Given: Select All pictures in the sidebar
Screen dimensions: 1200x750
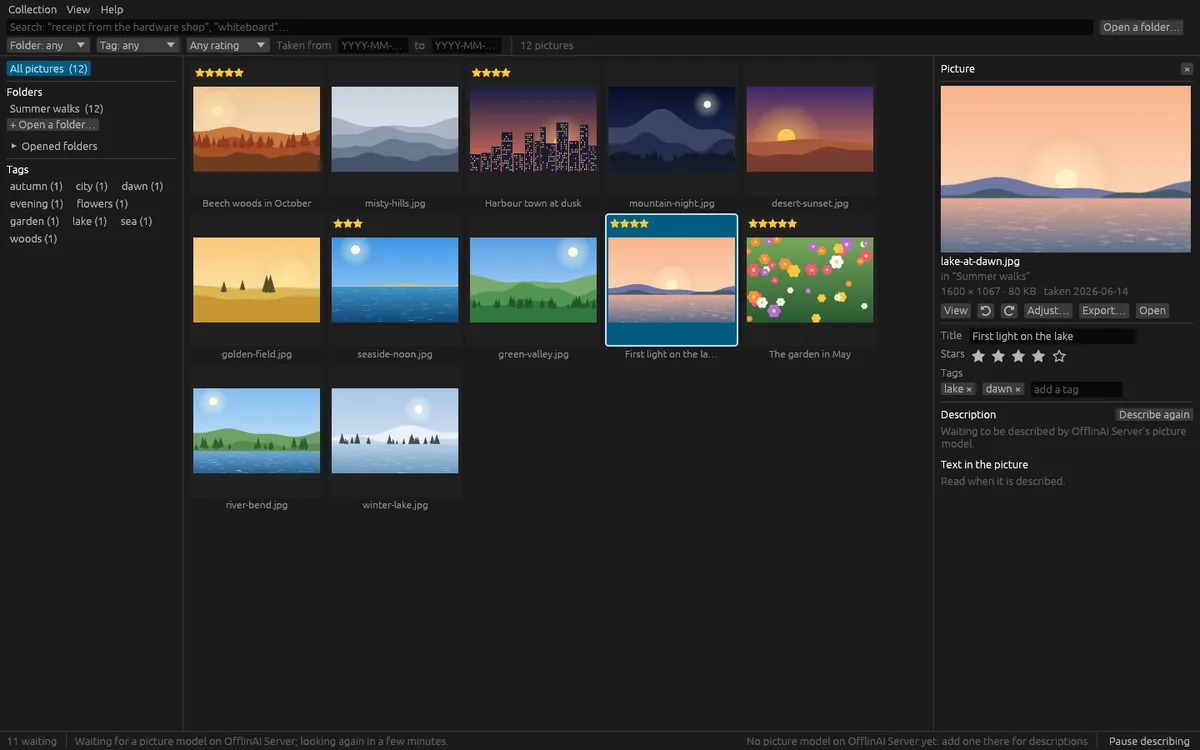Looking at the screenshot, I should [48, 69].
